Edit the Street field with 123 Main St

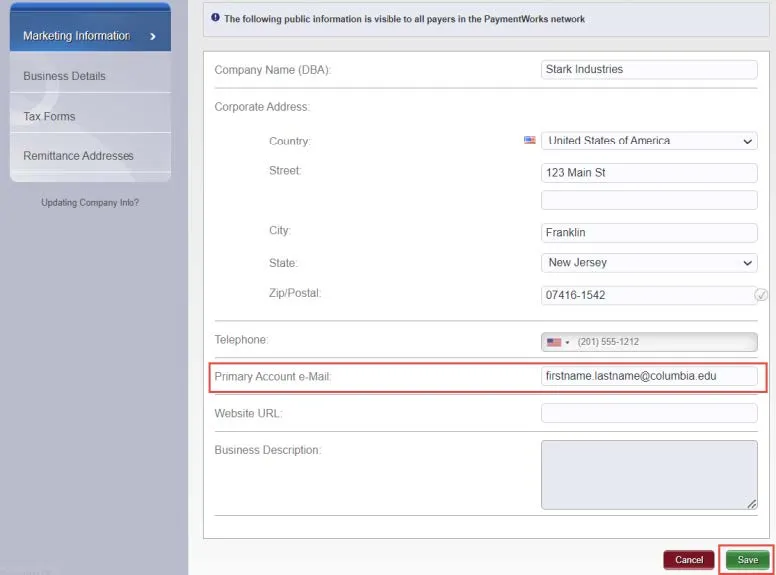(x=649, y=173)
